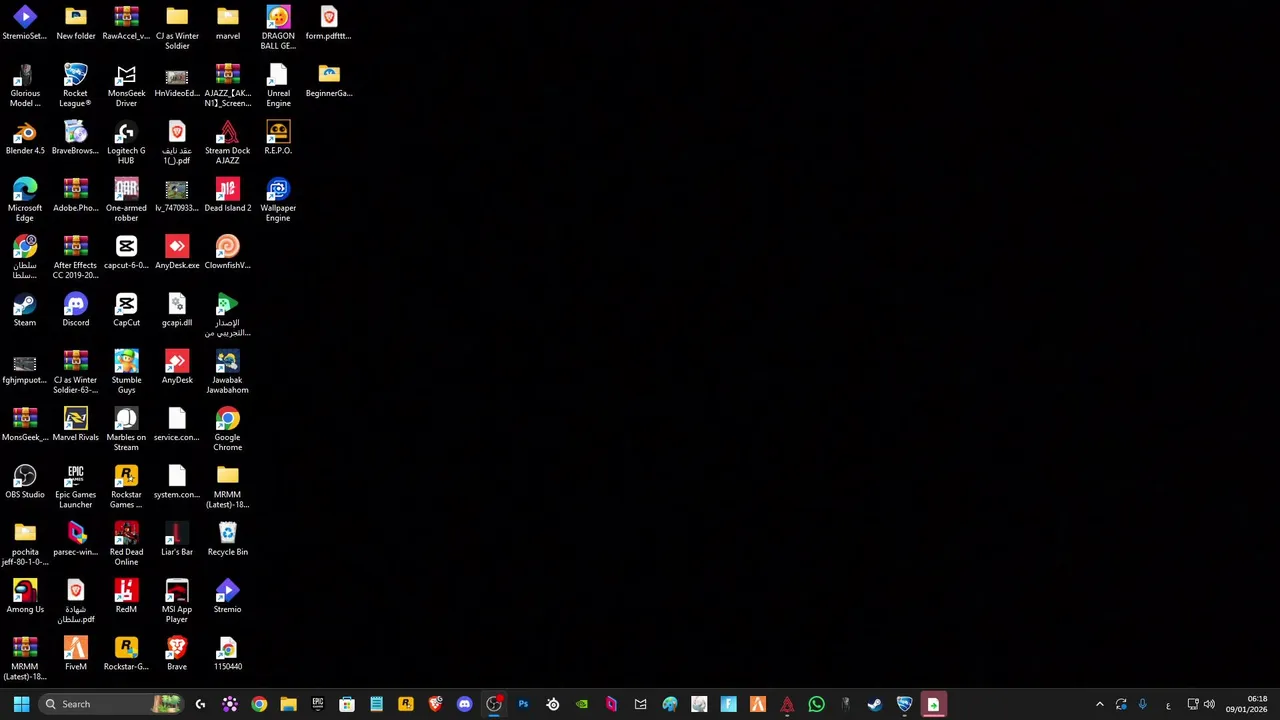The height and width of the screenshot is (720, 1280).
Task: Select Dead Island 2 desktop icon
Action: pos(227,196)
